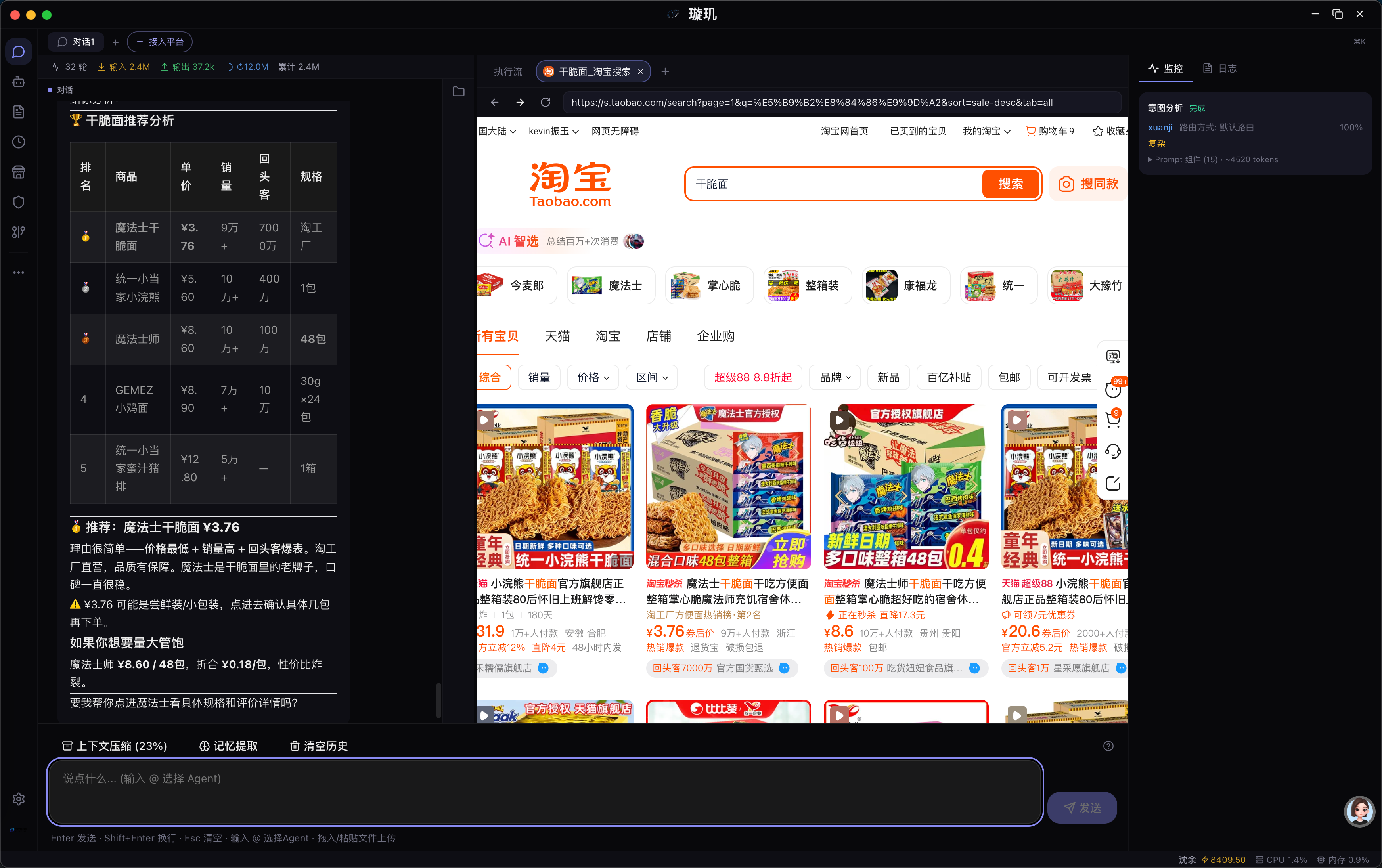
Task: Open the 我的淘宝 dropdown
Action: (986, 131)
